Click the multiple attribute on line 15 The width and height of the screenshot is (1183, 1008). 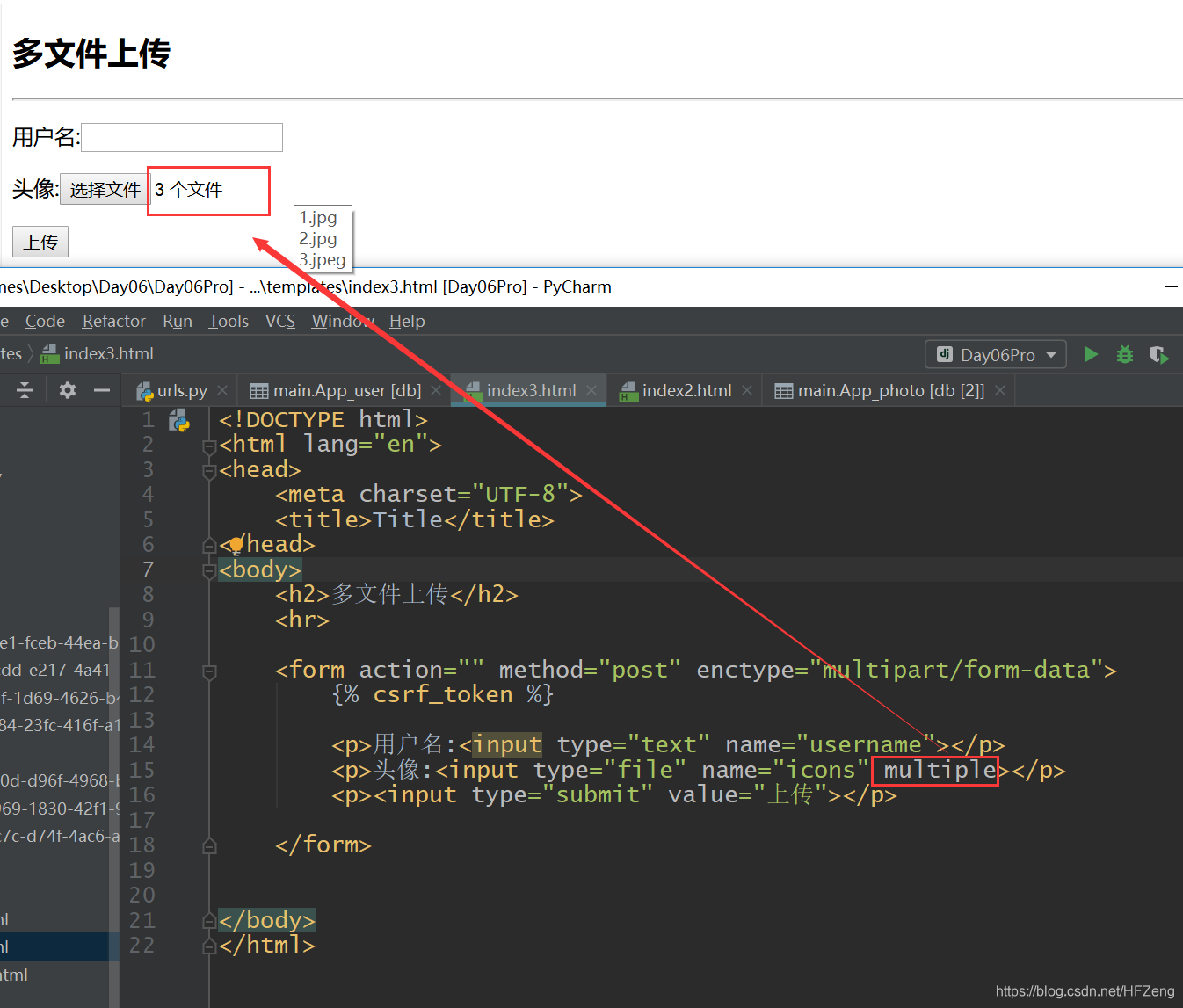(940, 770)
